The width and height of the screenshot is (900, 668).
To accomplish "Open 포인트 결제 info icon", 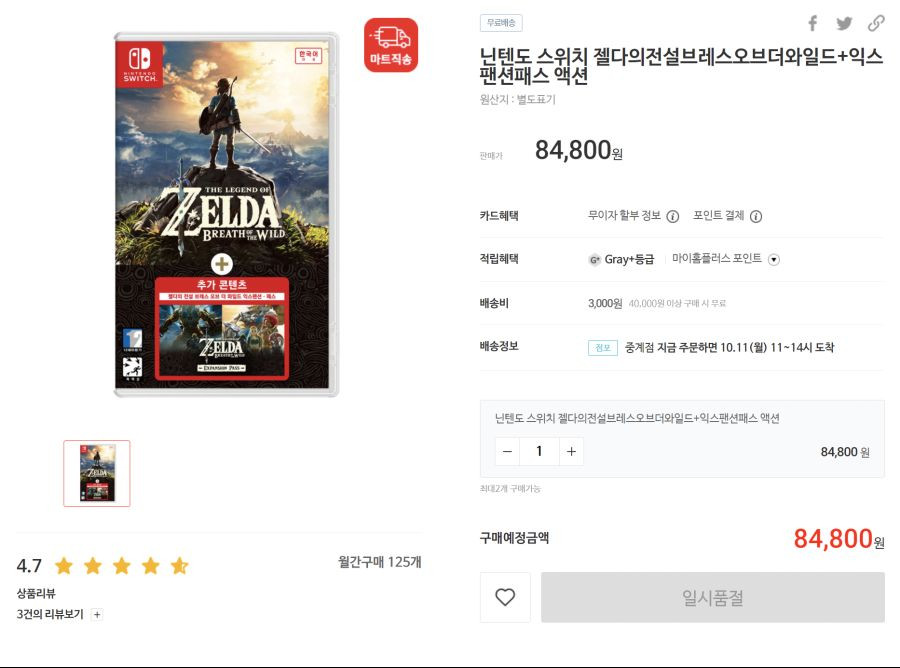I will (756, 216).
